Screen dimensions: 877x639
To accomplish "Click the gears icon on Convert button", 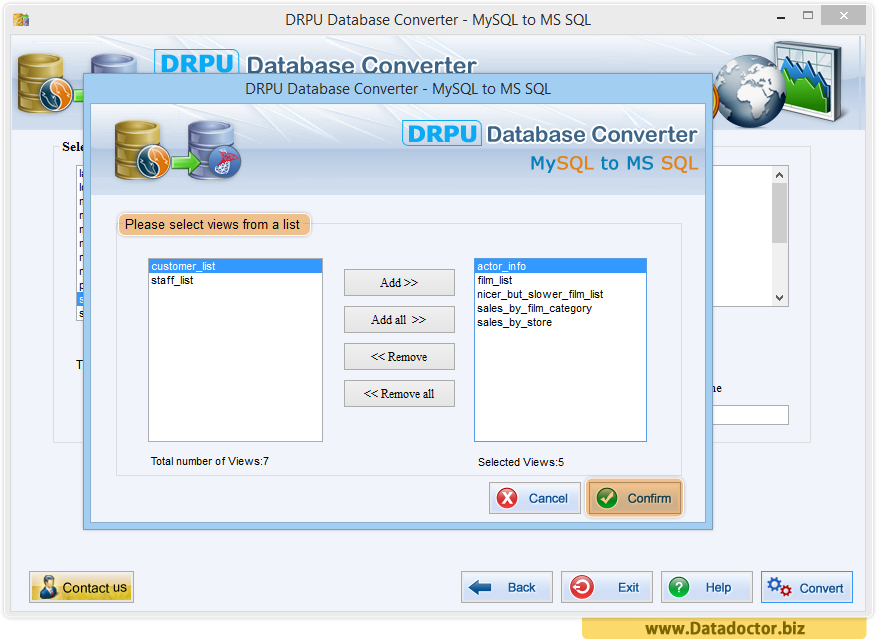I will click(779, 587).
